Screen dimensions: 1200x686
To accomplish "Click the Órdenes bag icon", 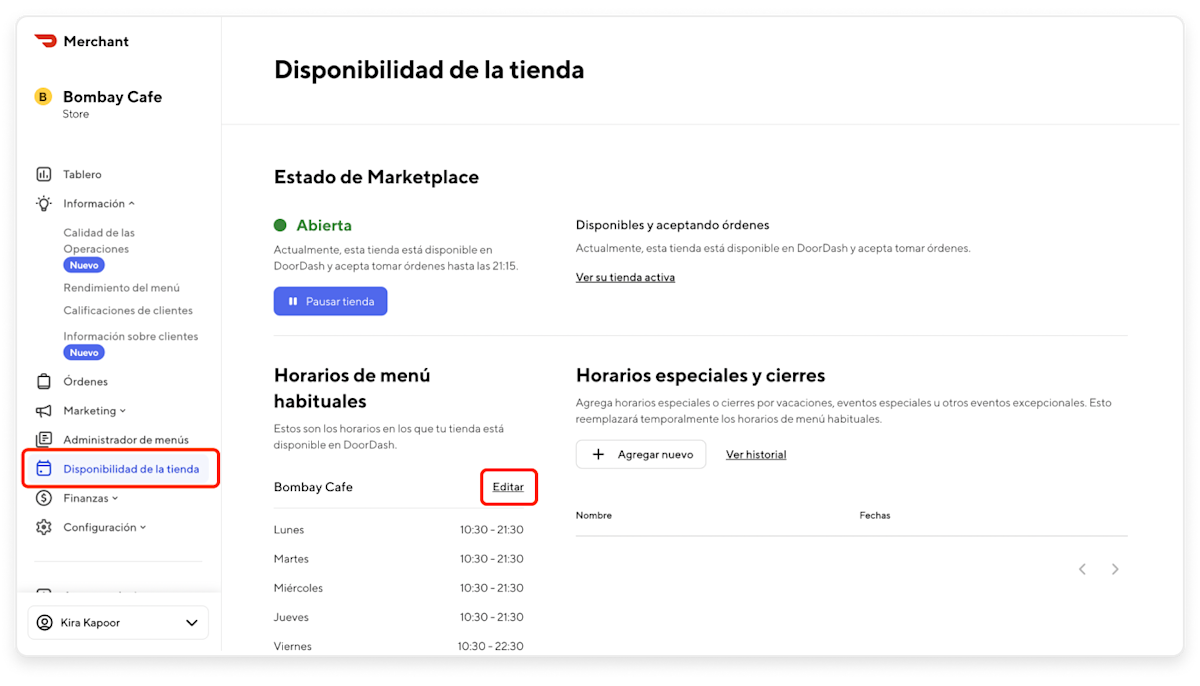I will coord(43,381).
